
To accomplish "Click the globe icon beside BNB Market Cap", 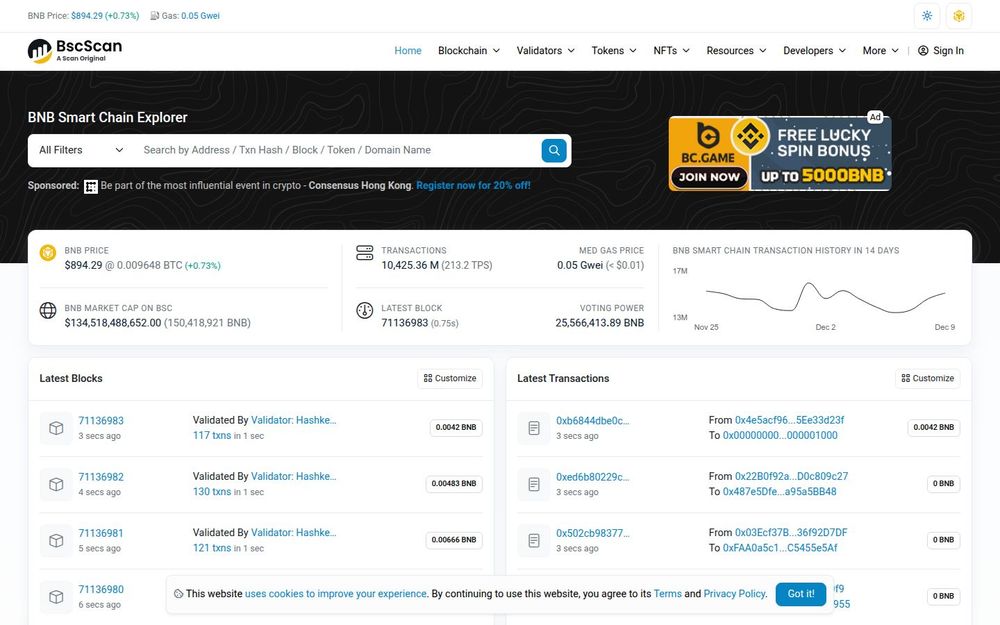I will coord(48,311).
